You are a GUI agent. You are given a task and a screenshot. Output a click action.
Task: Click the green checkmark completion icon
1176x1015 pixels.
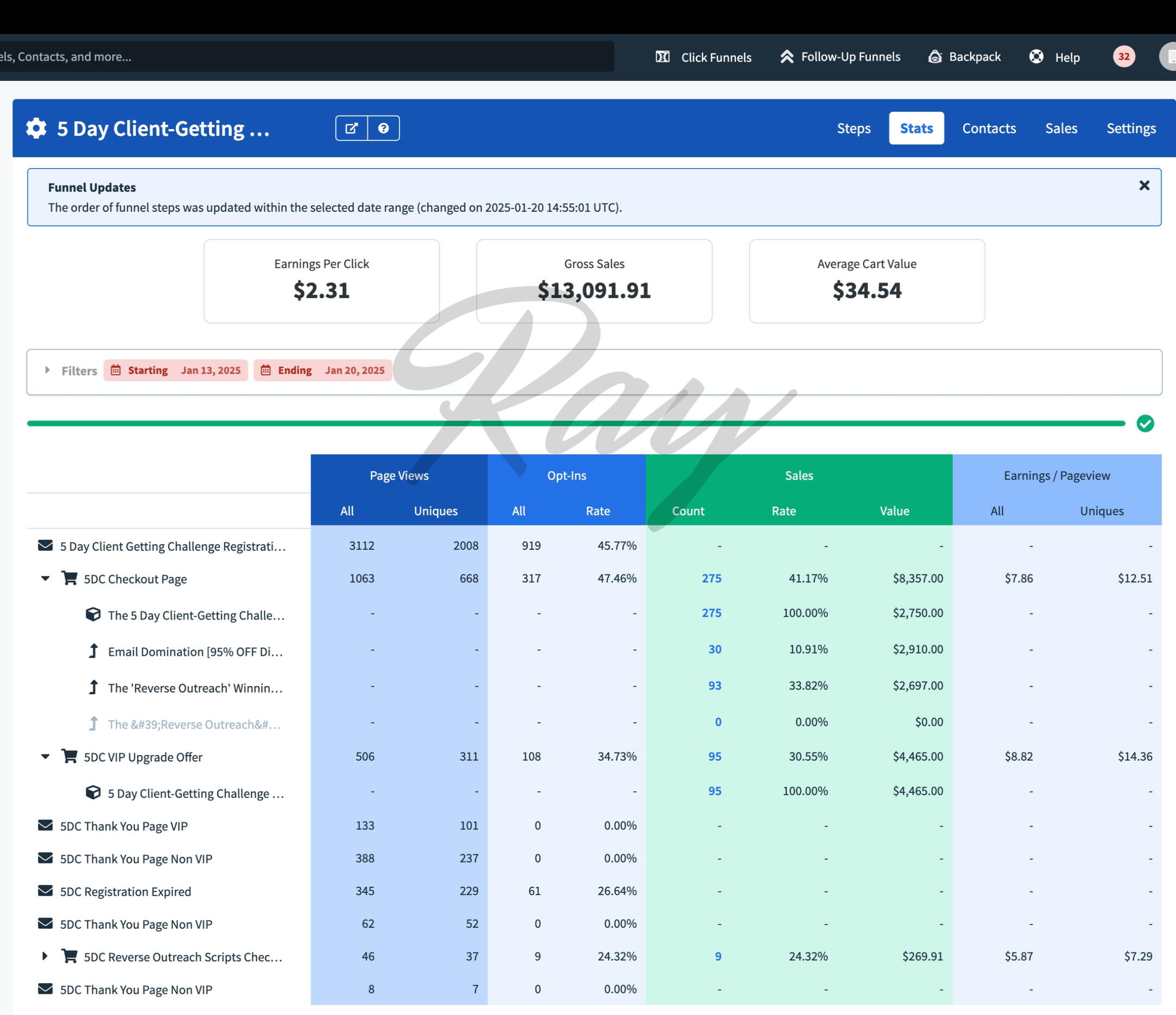[x=1145, y=423]
